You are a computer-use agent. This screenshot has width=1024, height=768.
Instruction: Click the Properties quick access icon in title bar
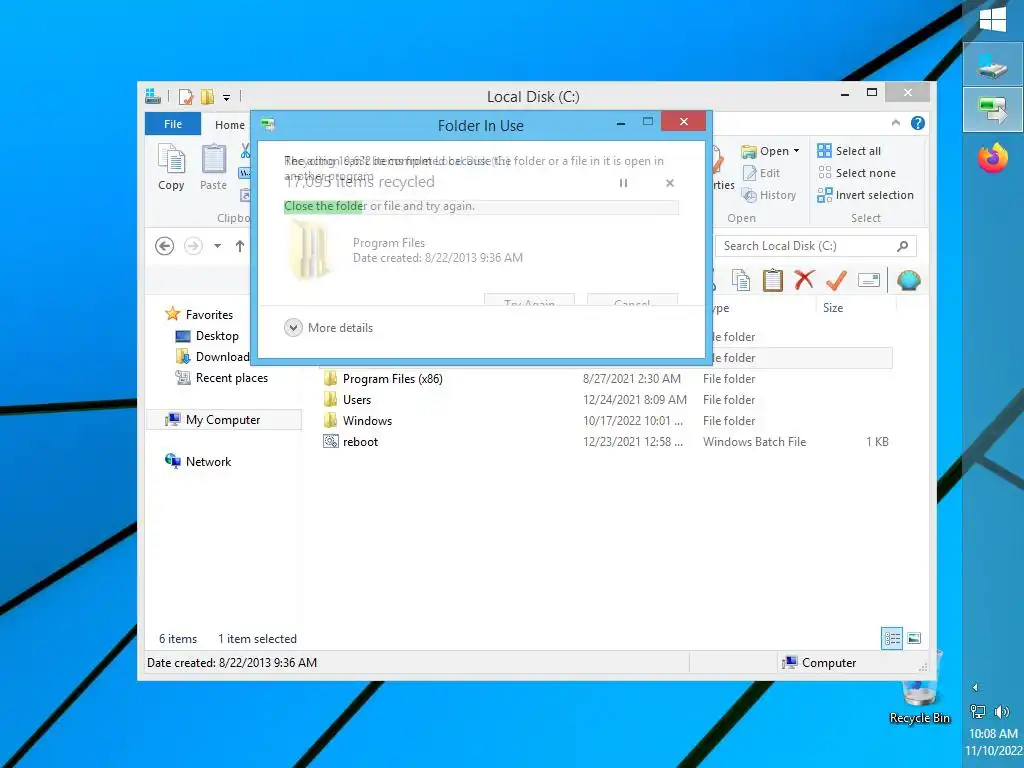tap(186, 97)
